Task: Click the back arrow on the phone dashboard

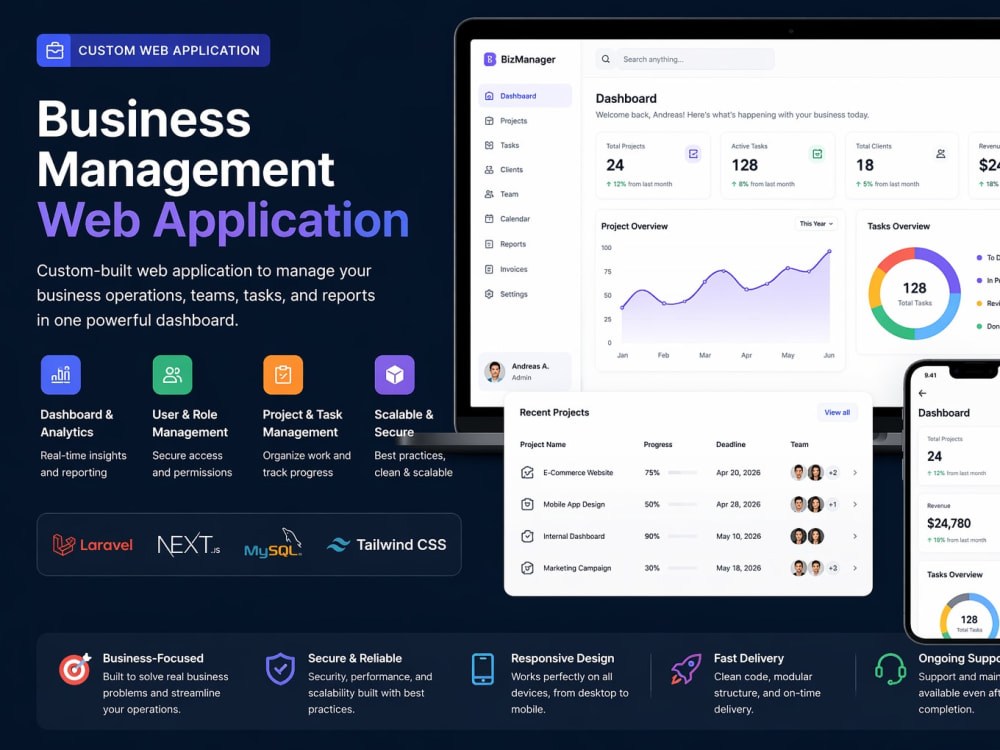Action: click(x=922, y=393)
